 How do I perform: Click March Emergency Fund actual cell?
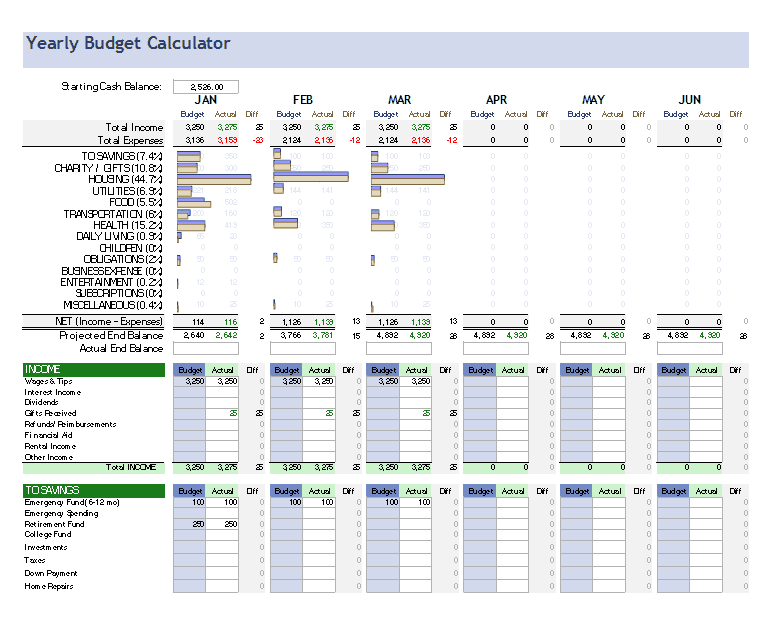416,502
